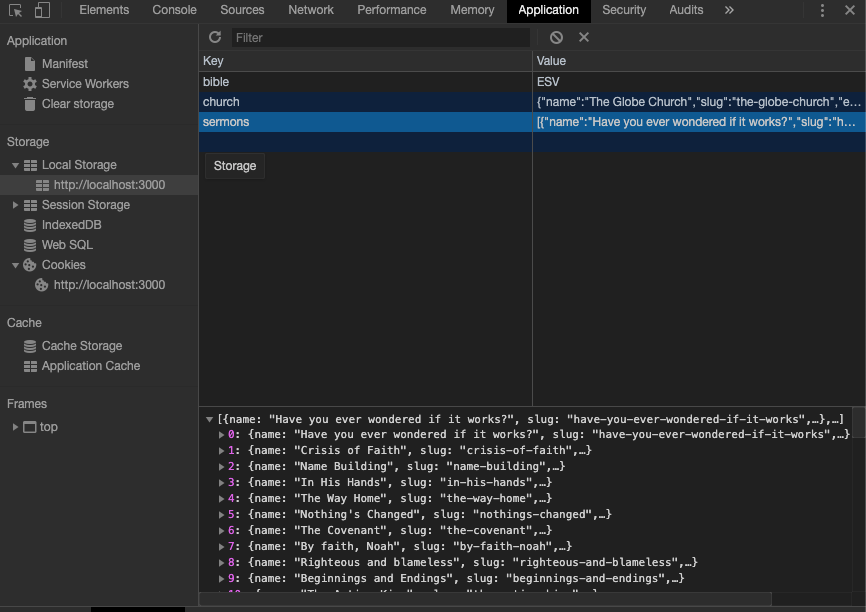Screen dimensions: 866x612
Task: Expand the Session Storage tree node
Action: [15, 205]
